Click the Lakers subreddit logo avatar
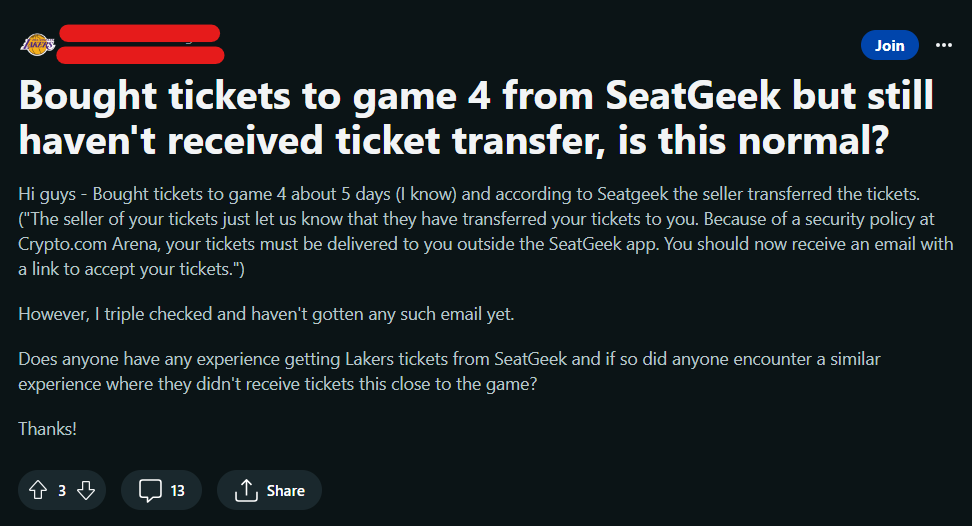972x526 pixels. (x=37, y=45)
